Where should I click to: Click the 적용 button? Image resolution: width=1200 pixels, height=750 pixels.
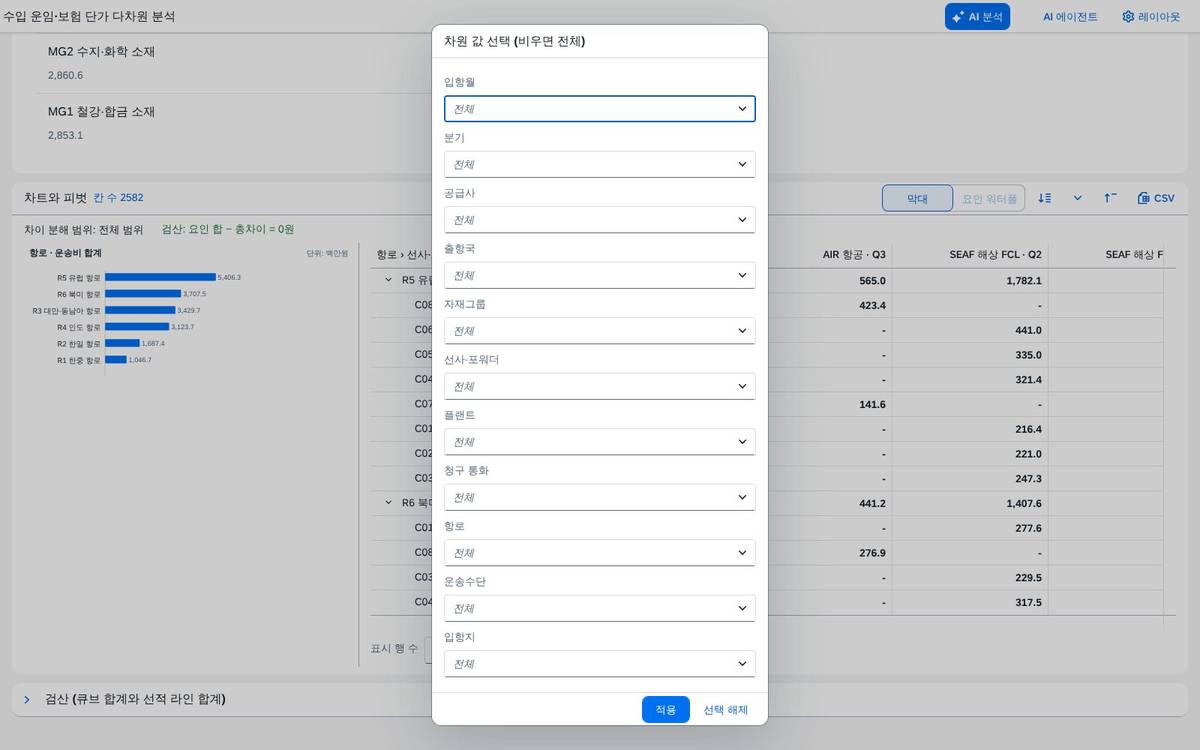point(666,709)
